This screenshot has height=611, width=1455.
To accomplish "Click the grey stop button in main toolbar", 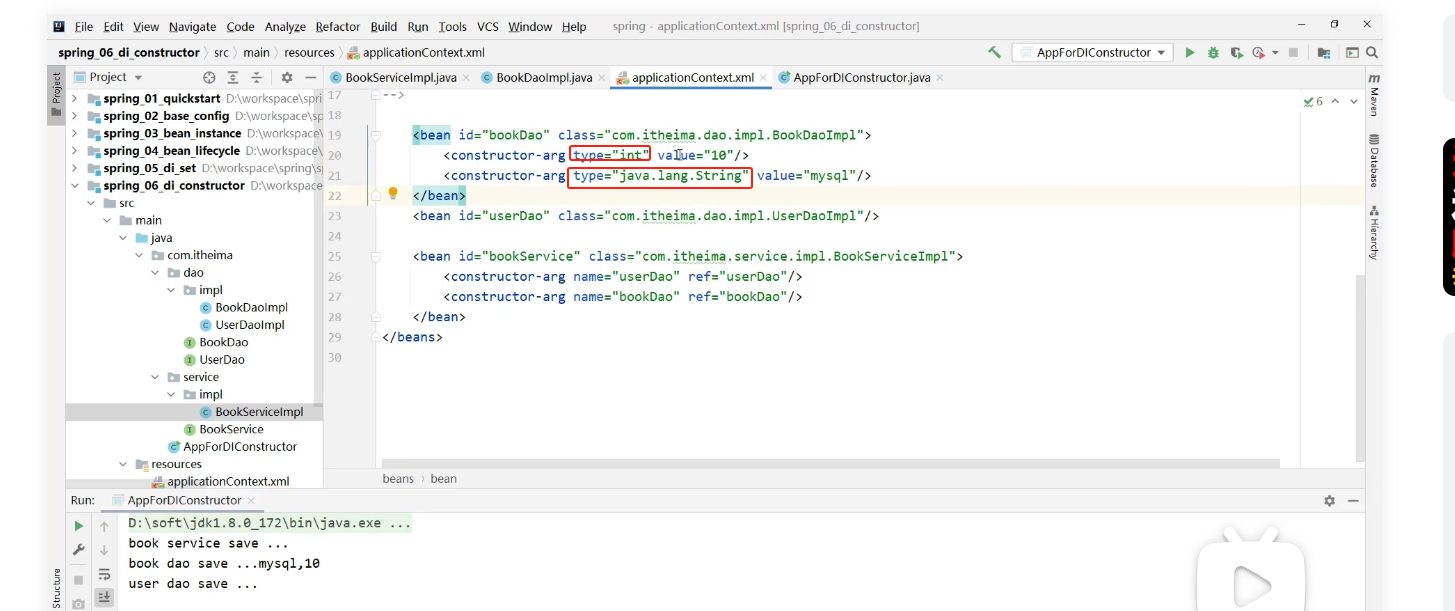I will click(1293, 52).
